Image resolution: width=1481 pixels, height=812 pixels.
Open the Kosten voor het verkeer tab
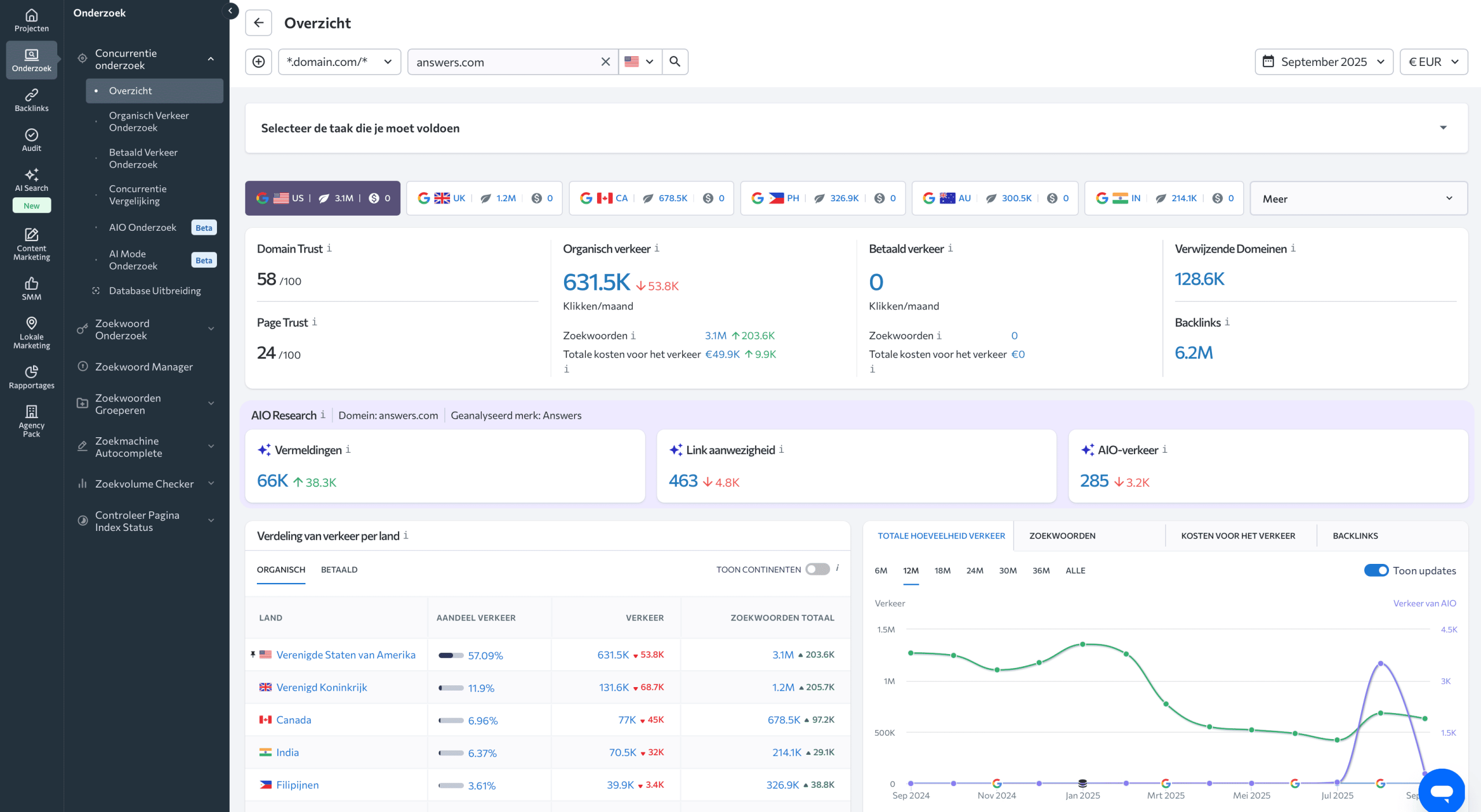click(x=1238, y=536)
